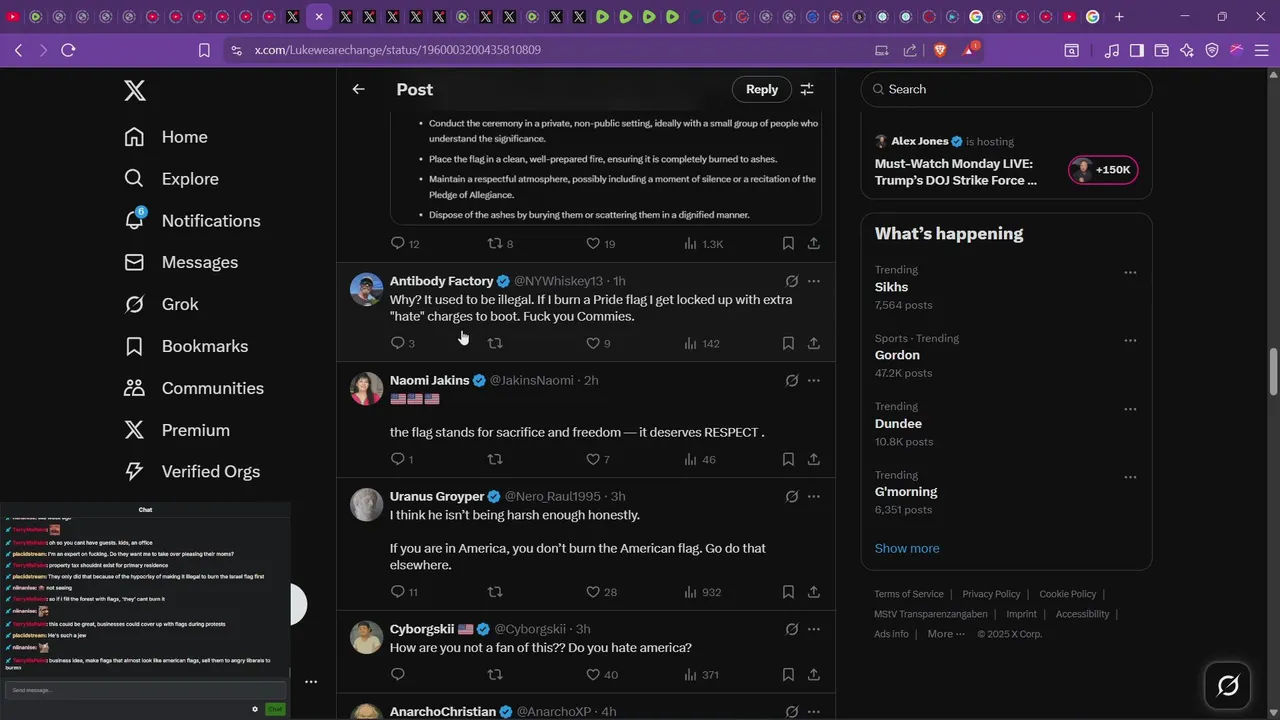View analytics of Naomi Jakins' reply
The width and height of the screenshot is (1280, 720).
tap(700, 459)
